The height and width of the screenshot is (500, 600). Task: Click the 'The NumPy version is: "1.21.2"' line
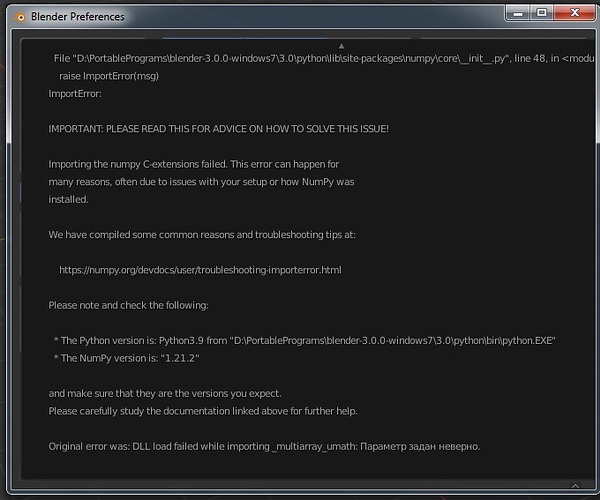pyautogui.click(x=127, y=358)
